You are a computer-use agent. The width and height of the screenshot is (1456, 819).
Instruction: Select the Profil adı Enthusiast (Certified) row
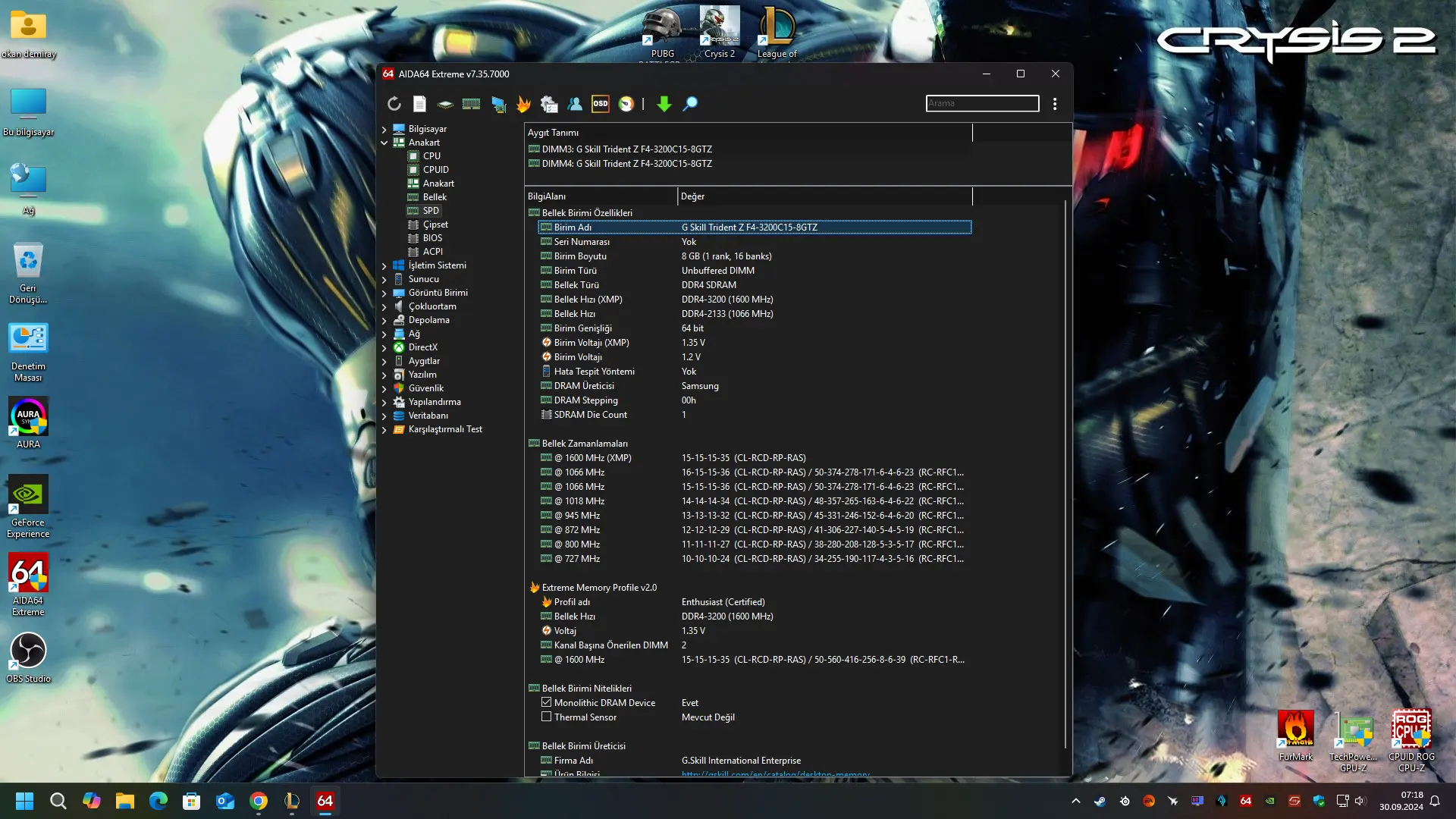(x=755, y=602)
